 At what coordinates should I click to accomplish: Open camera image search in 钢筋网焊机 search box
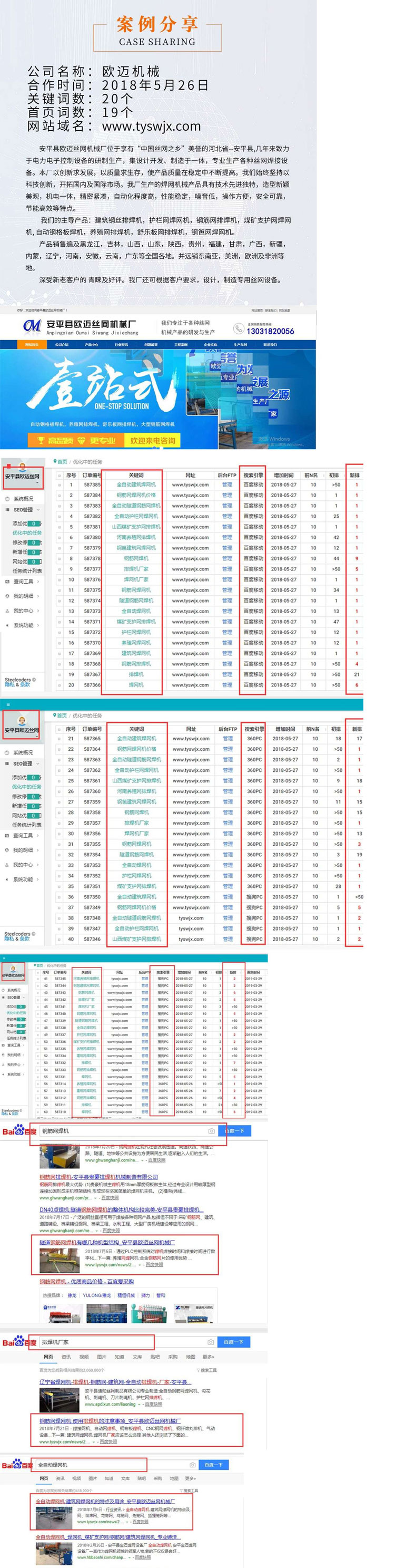(212, 1130)
